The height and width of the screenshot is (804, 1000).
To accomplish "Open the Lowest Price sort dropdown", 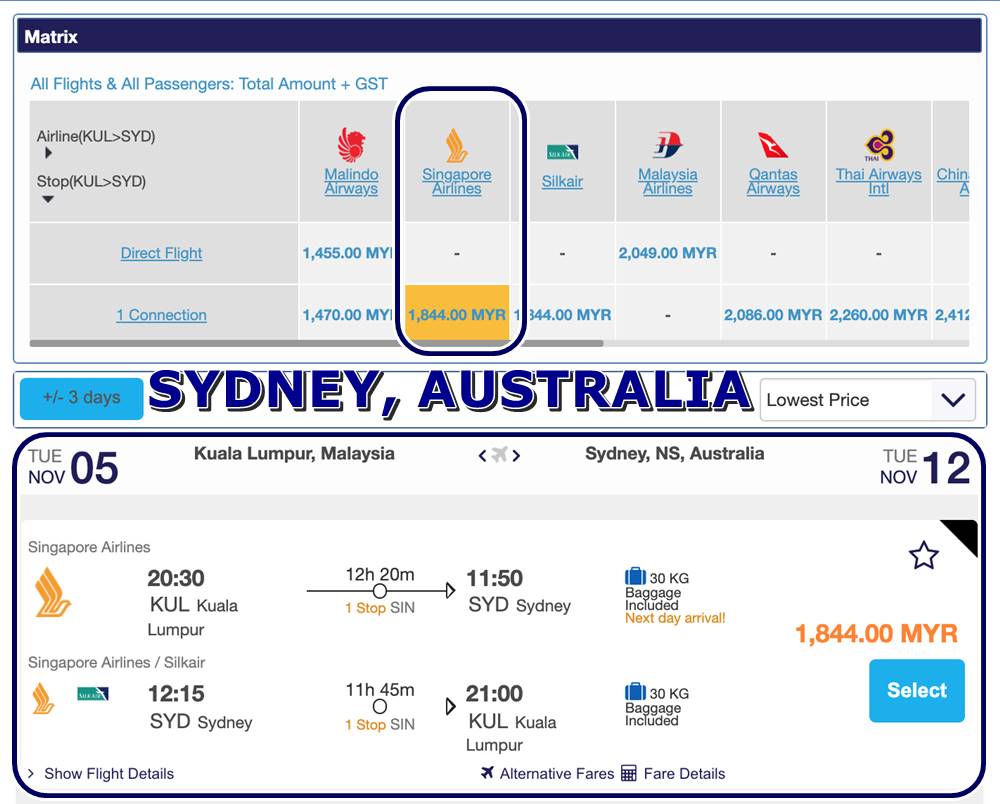I will tap(867, 400).
